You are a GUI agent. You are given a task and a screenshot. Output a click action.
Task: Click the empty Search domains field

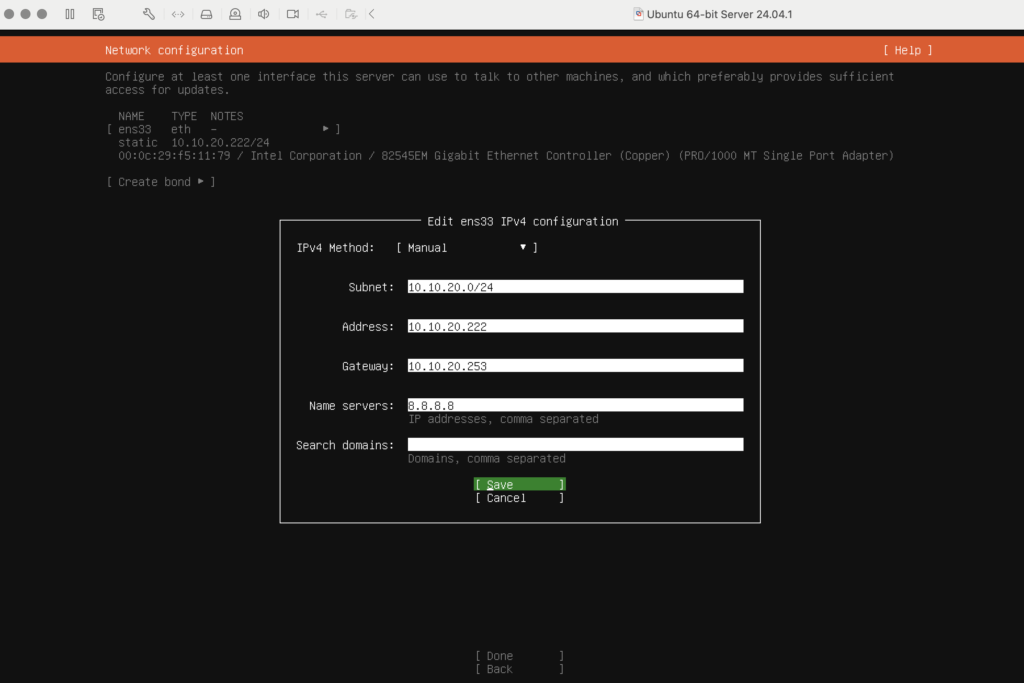[x=575, y=445]
